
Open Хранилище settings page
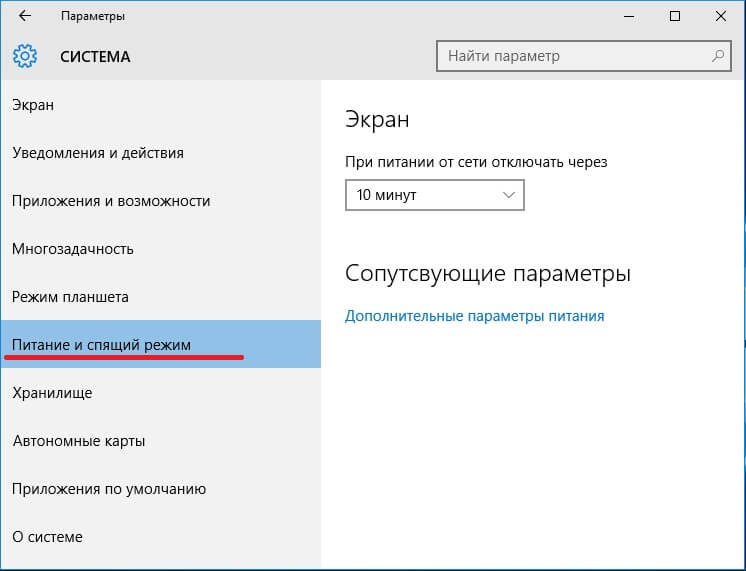52,393
